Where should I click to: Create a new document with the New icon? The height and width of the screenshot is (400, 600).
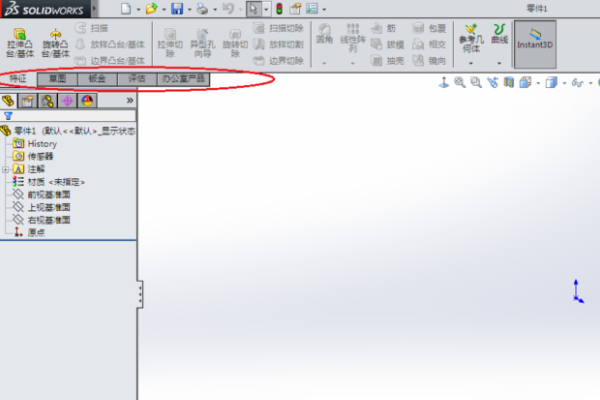[x=126, y=8]
